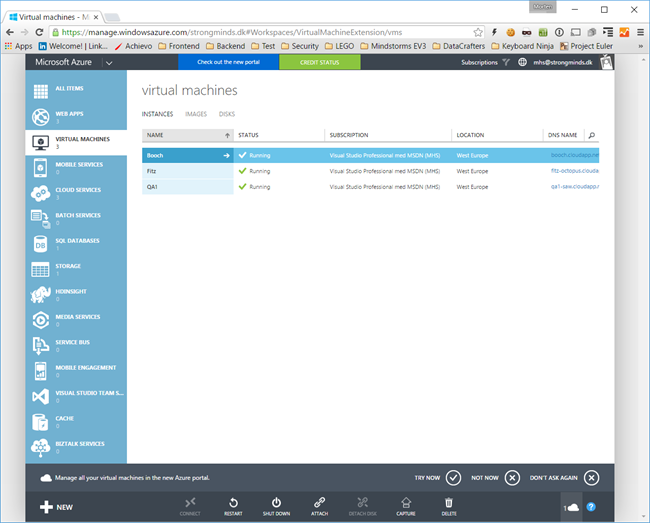Open the qa1-saw DNS link
Image resolution: width=650 pixels, height=523 pixels.
[x=575, y=186]
